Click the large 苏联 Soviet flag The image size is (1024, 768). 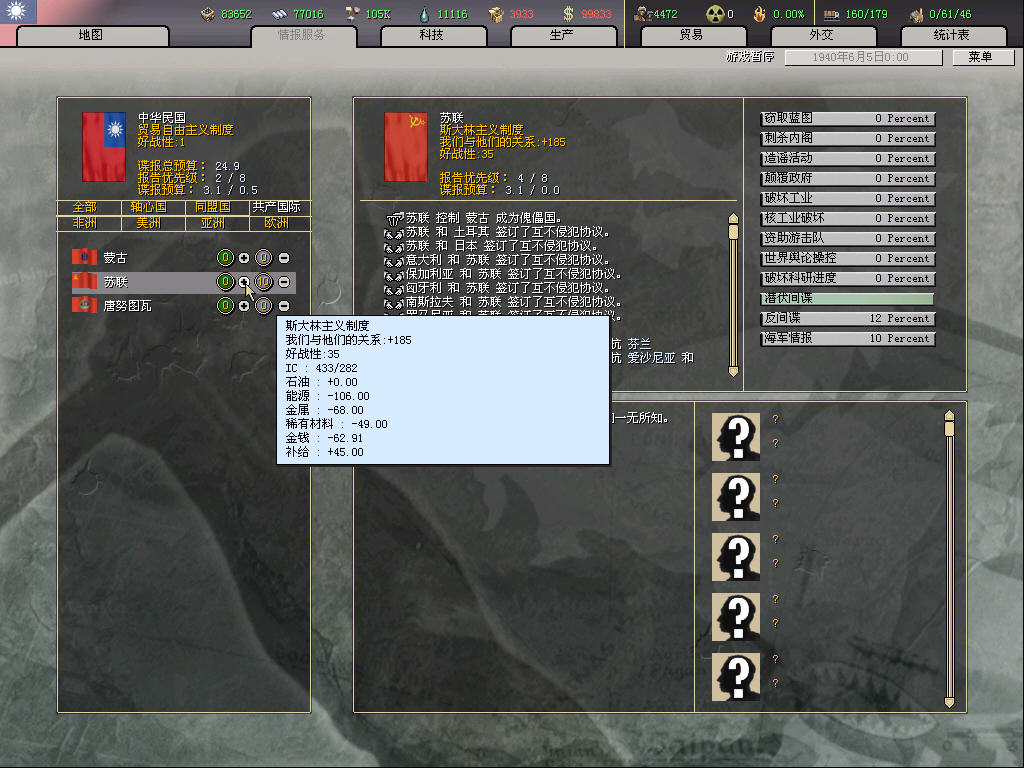[406, 147]
